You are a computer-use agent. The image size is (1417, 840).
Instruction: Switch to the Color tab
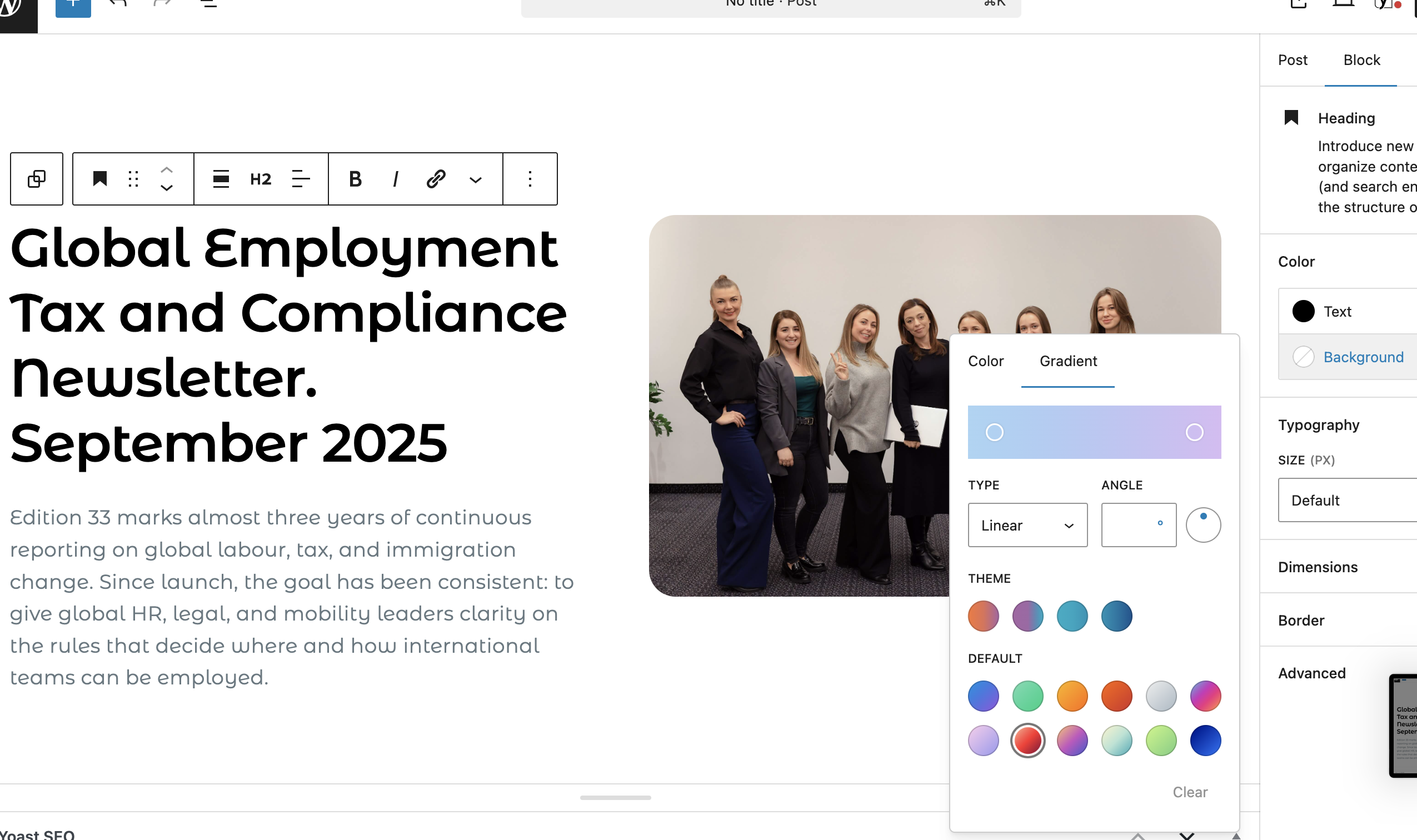coord(986,361)
